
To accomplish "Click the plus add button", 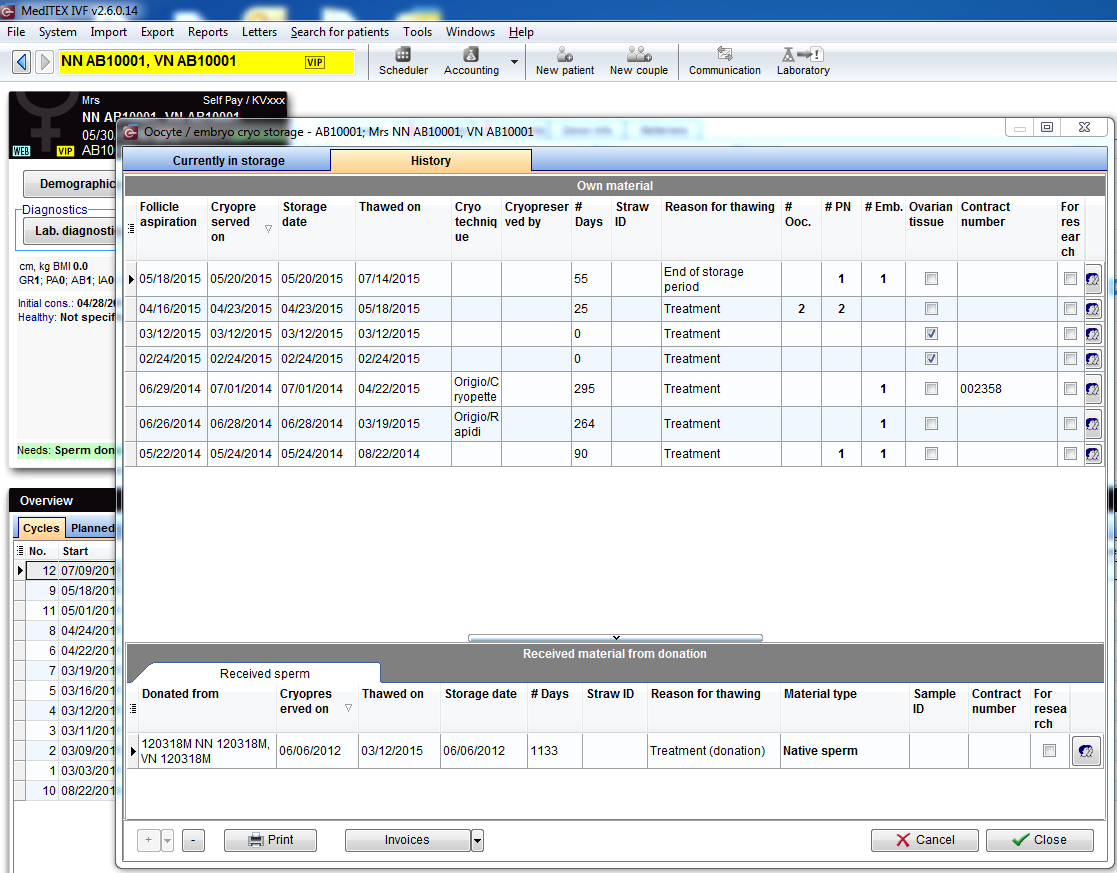I will 148,840.
